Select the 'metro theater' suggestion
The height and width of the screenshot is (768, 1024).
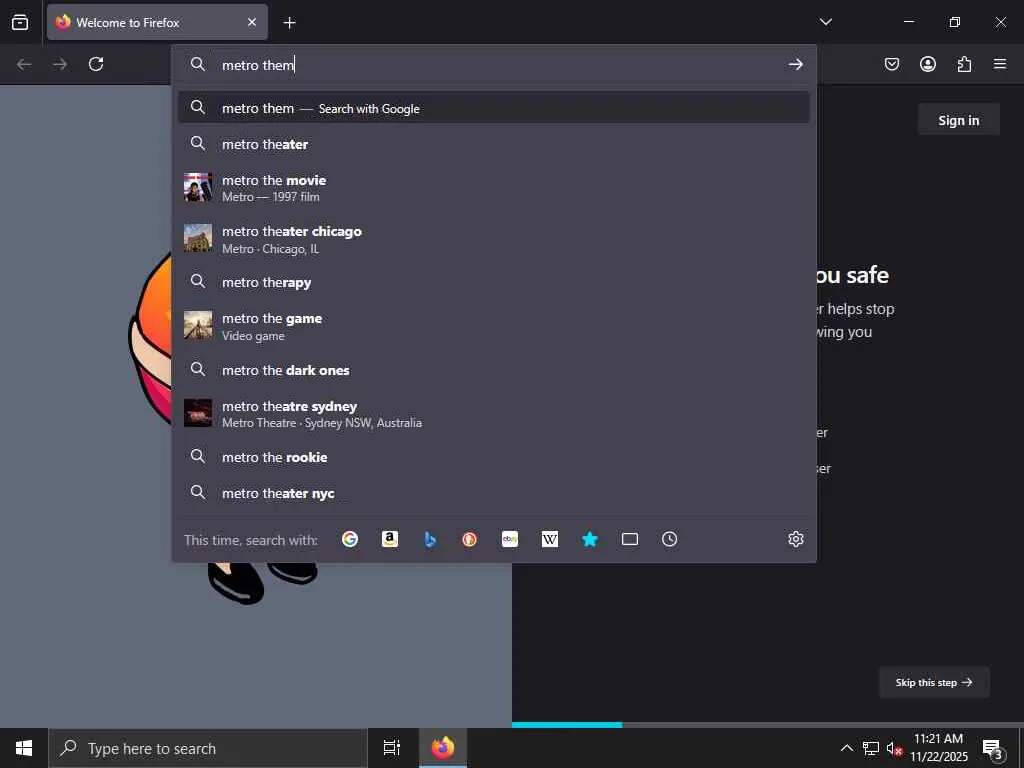coord(494,144)
